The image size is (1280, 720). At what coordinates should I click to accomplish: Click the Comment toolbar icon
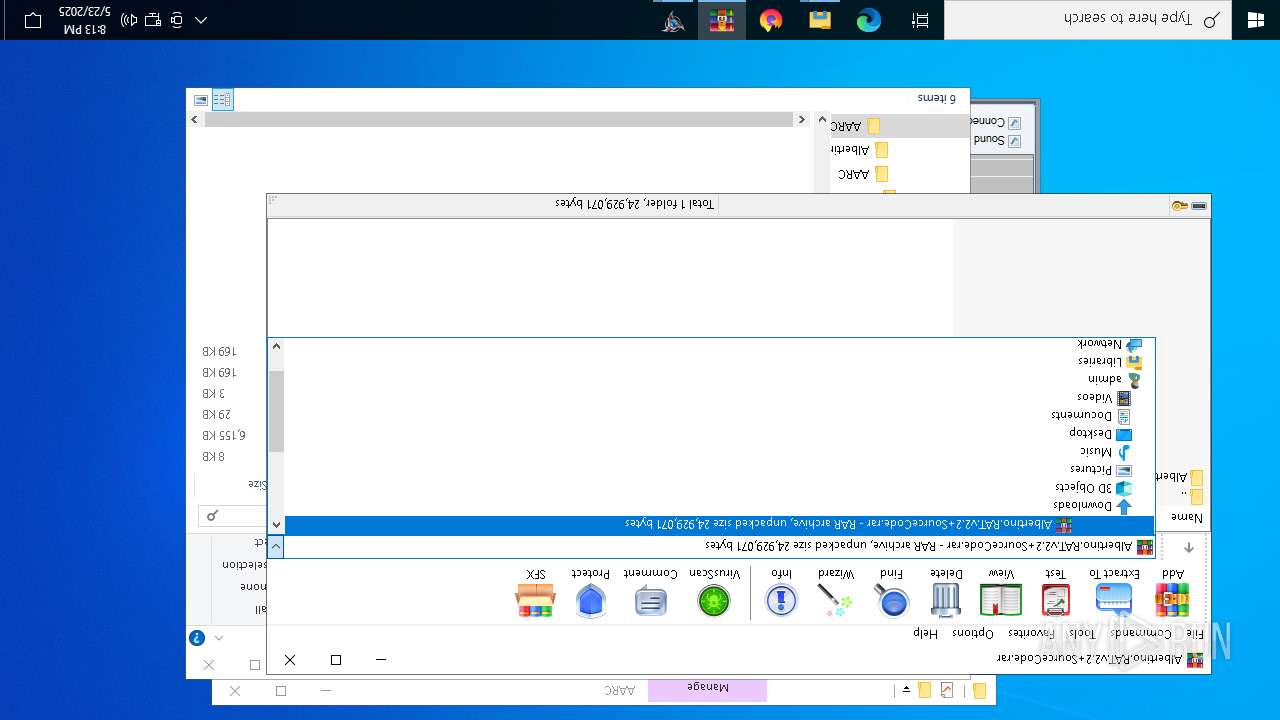(x=651, y=598)
